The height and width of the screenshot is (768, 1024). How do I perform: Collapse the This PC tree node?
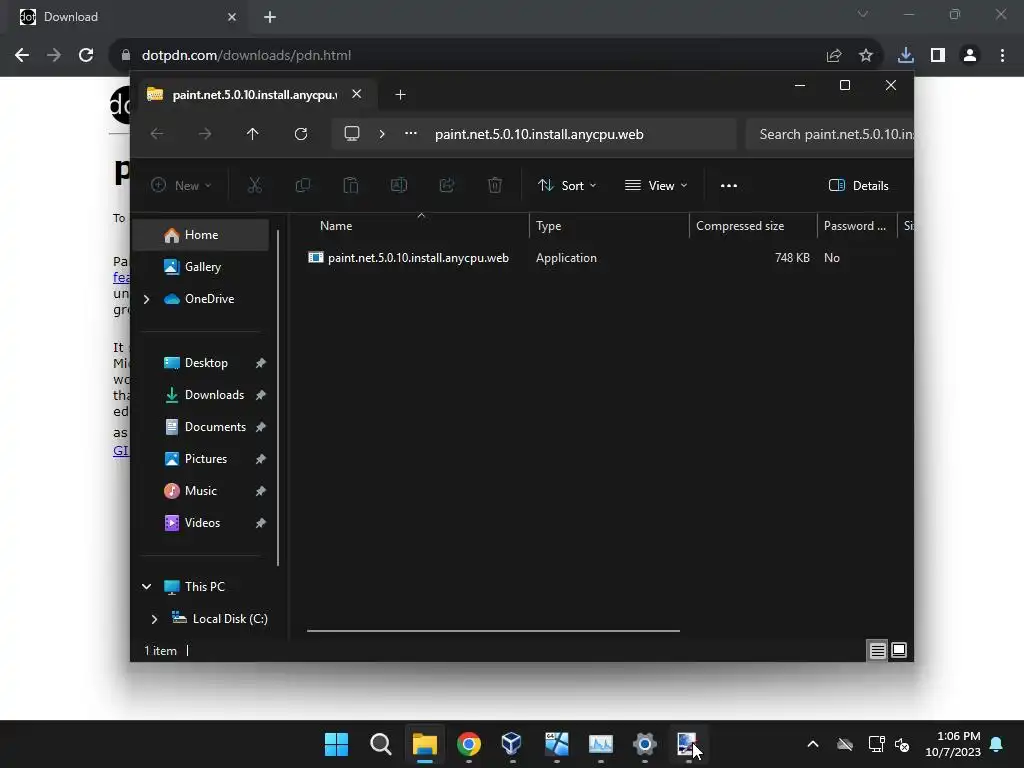coord(146,586)
